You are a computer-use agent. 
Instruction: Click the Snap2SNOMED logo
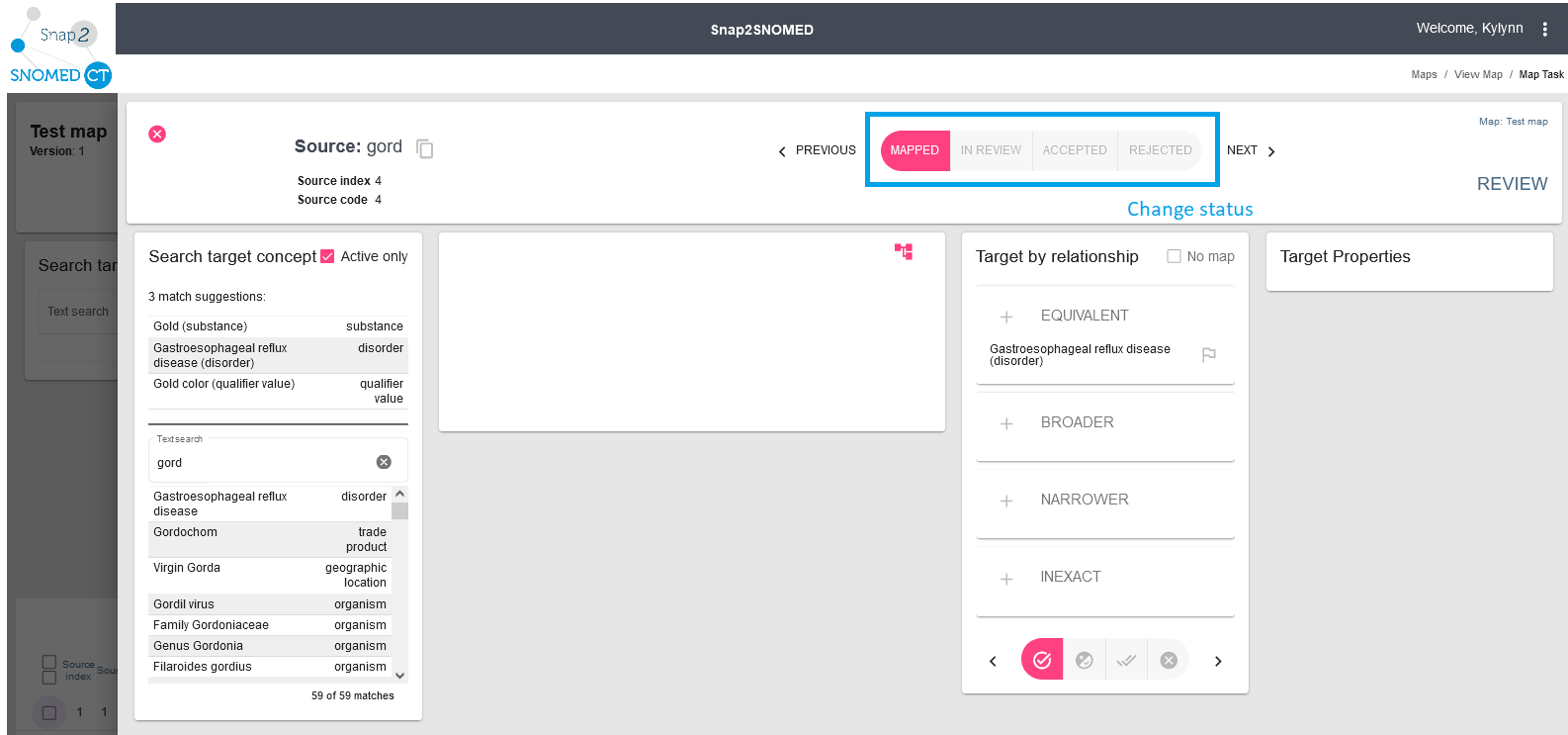click(x=60, y=47)
